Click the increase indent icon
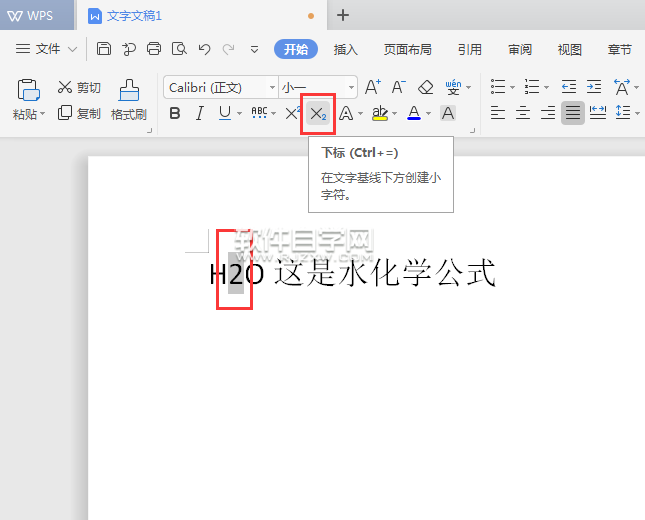Screen dimensions: 645x520 click(x=594, y=87)
